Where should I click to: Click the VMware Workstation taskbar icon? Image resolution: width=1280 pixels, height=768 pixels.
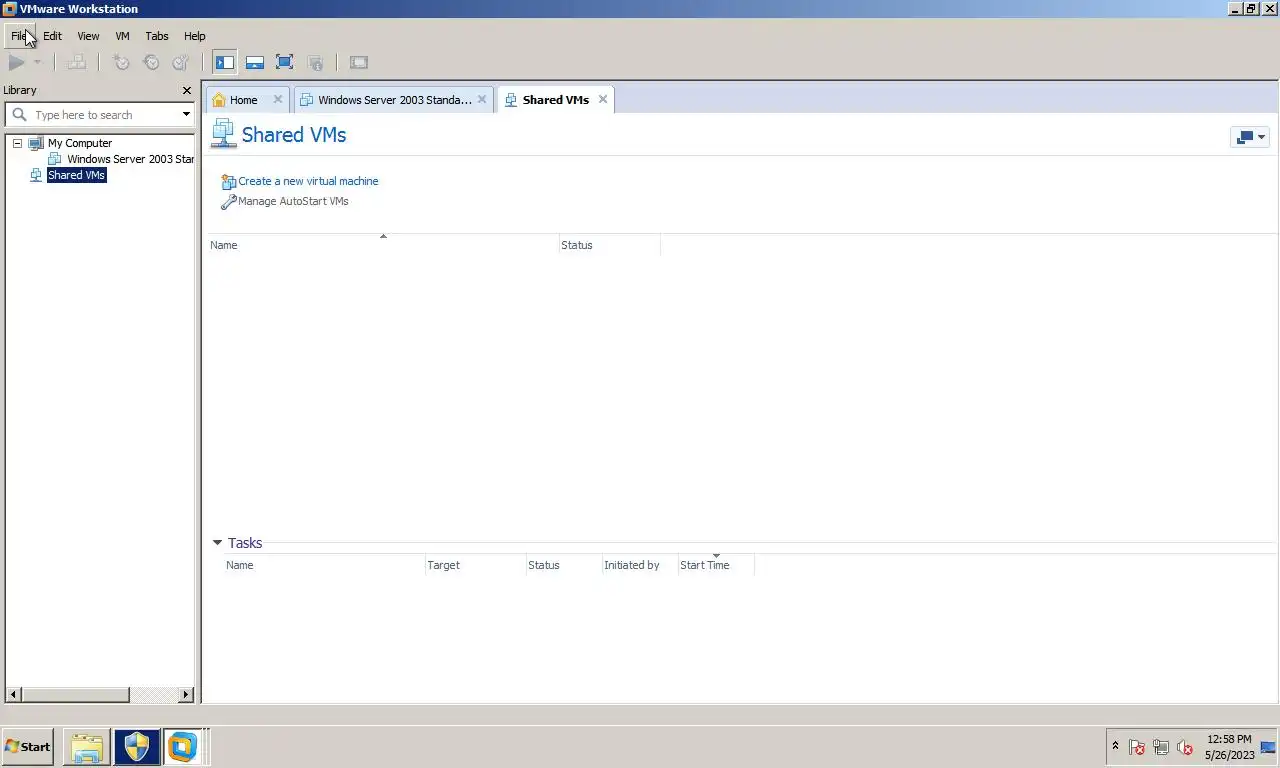182,746
